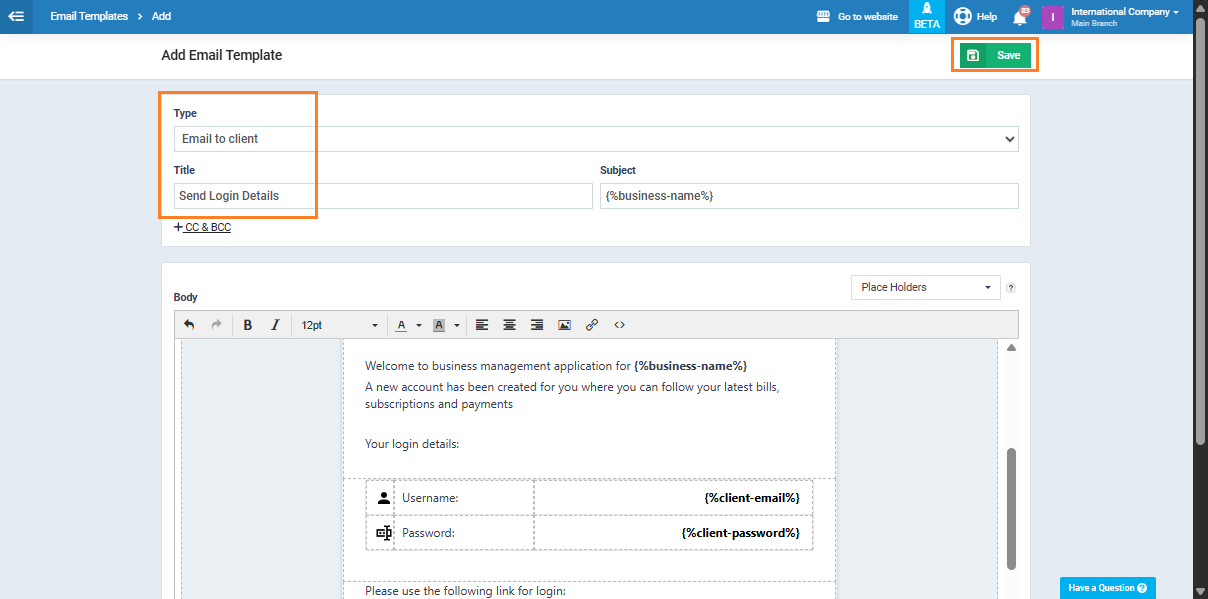Align body text to the left

482,325
